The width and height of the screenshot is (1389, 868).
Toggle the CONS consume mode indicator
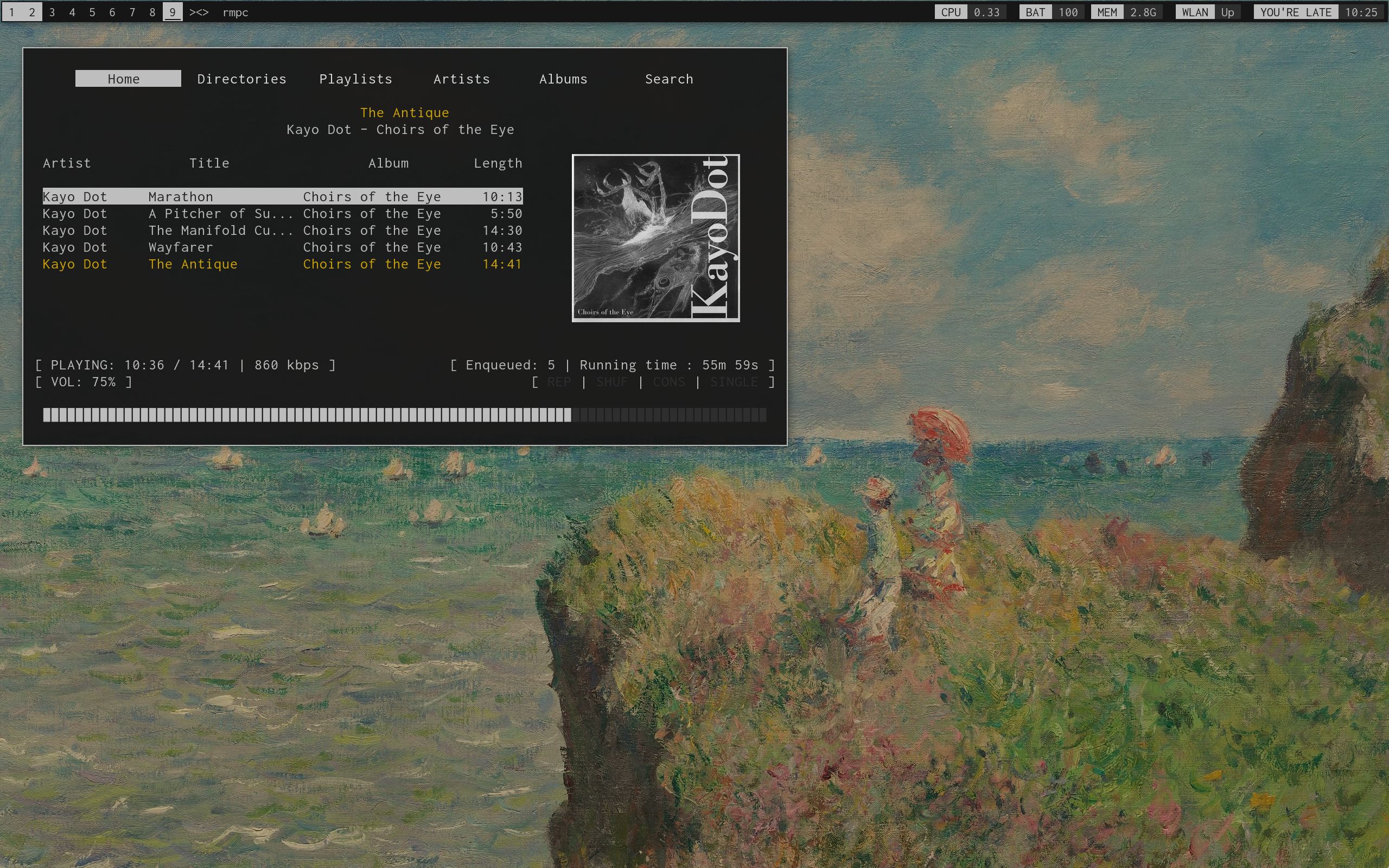pyautogui.click(x=668, y=382)
